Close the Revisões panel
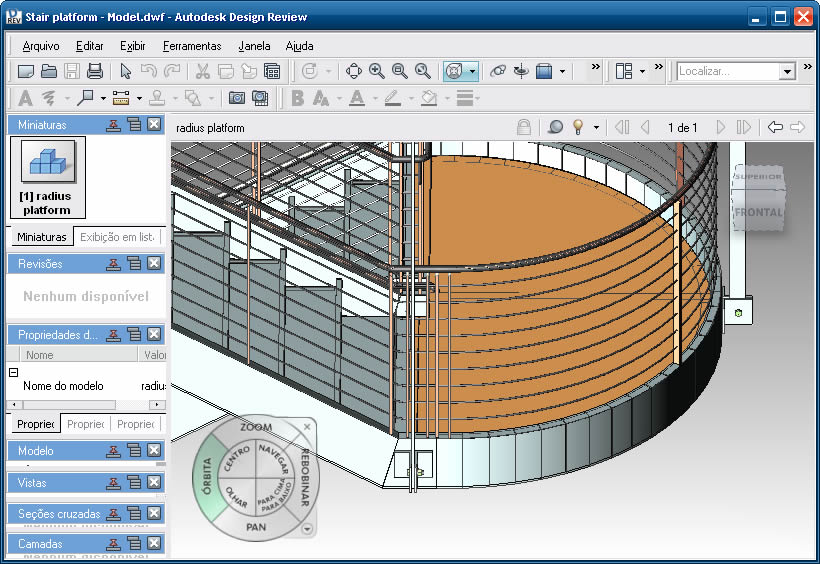Image resolution: width=820 pixels, height=564 pixels. 154,263
